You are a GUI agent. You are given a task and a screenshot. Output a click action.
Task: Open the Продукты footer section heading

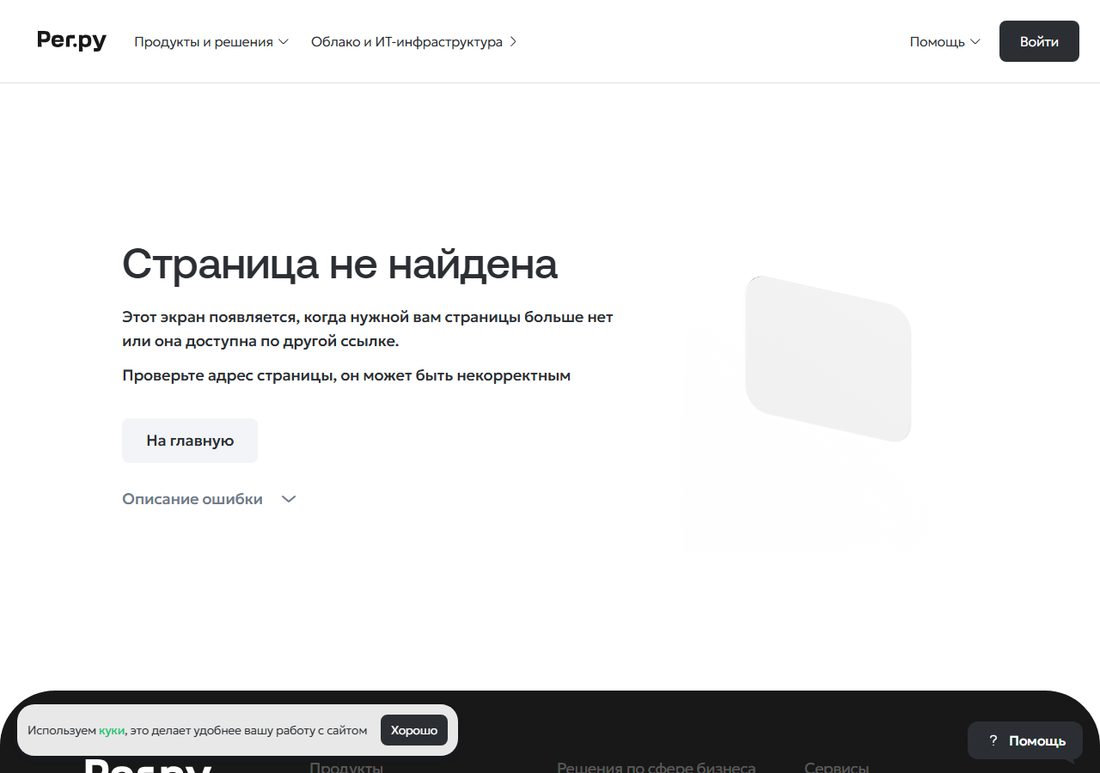[346, 767]
